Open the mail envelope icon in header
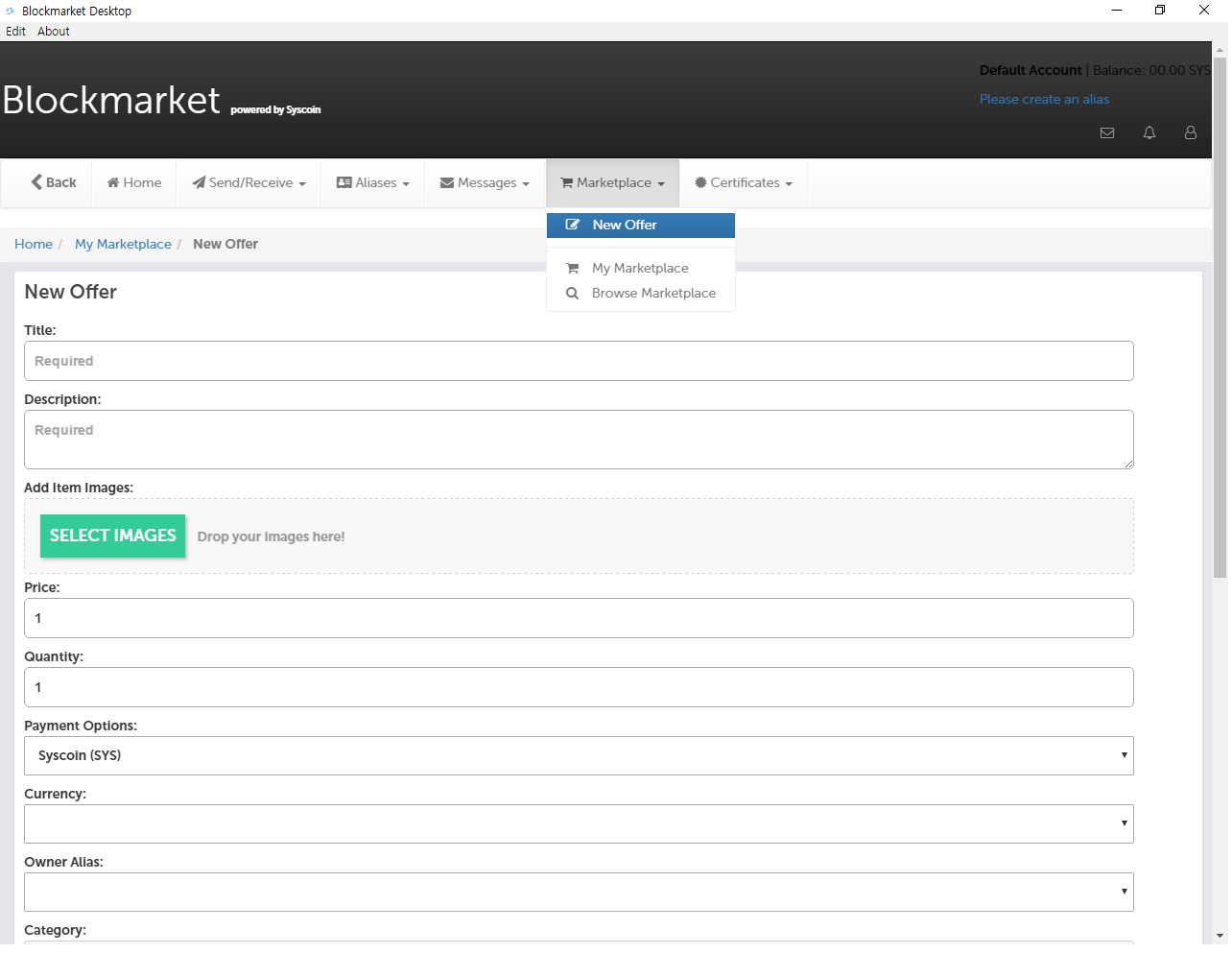The height and width of the screenshot is (953, 1232). [1106, 133]
